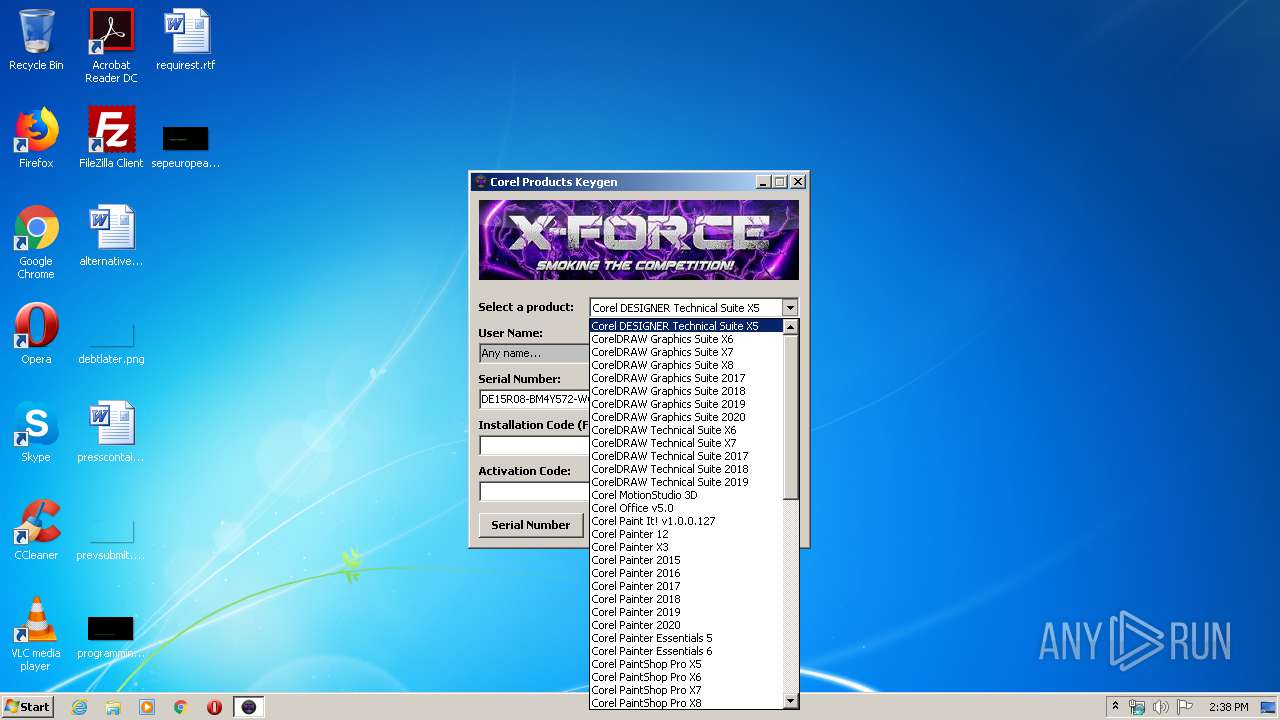Click the network icon in the system tray

(x=1137, y=707)
